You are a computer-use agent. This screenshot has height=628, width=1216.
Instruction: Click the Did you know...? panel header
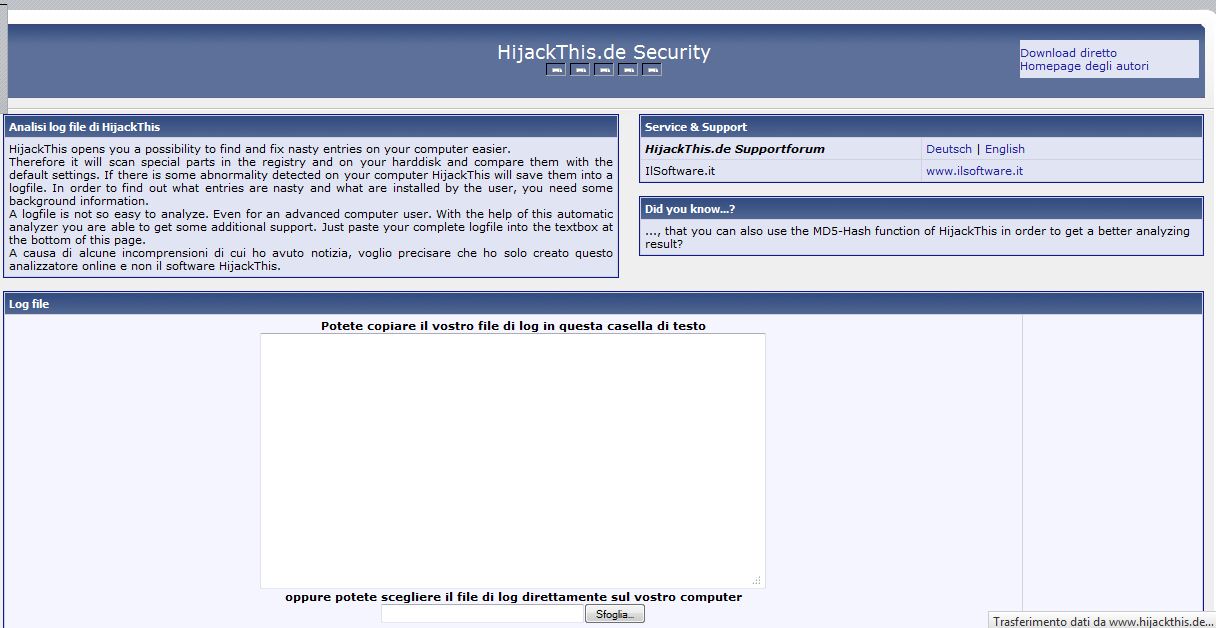tap(921, 209)
